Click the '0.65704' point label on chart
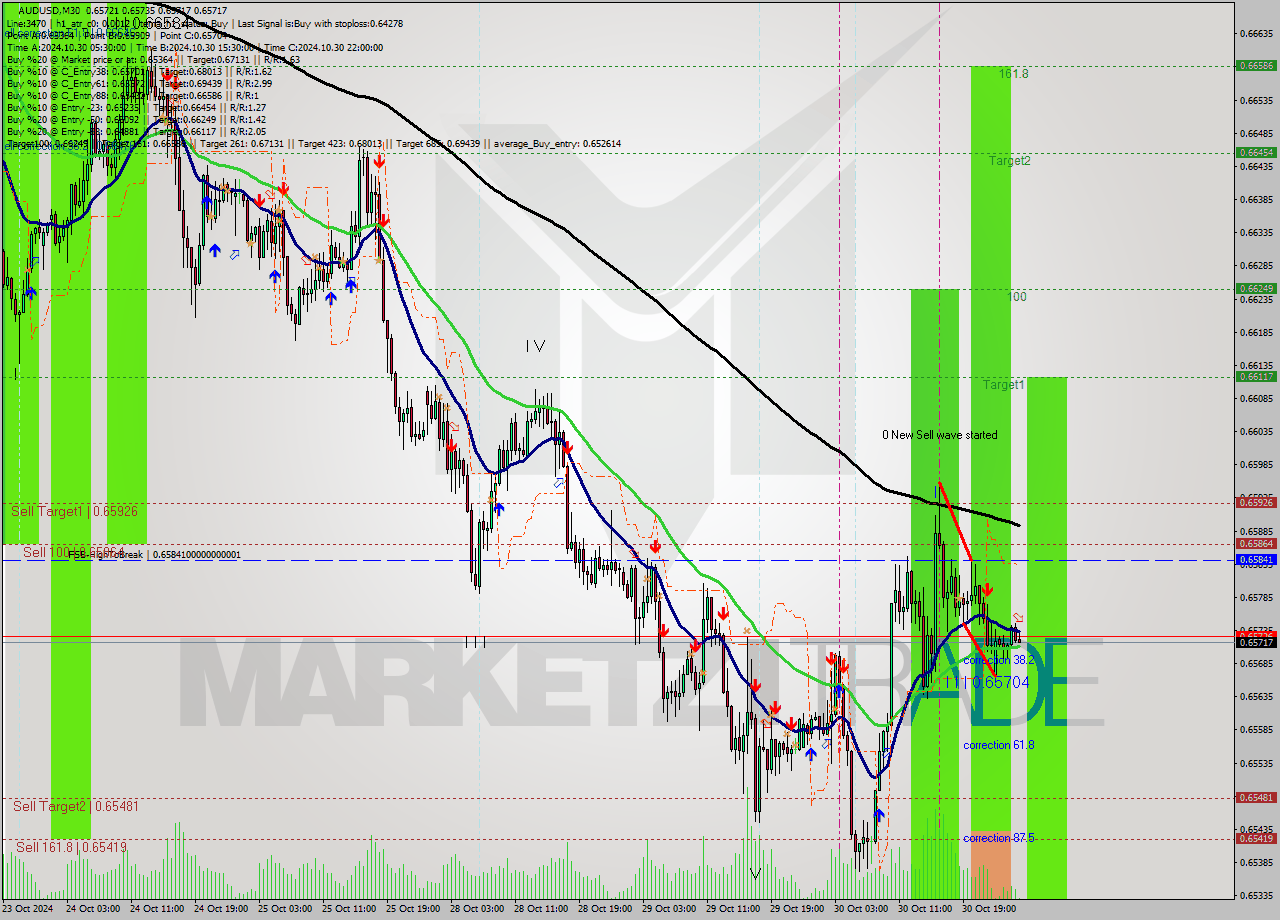1280x920 pixels. pyautogui.click(x=1001, y=682)
